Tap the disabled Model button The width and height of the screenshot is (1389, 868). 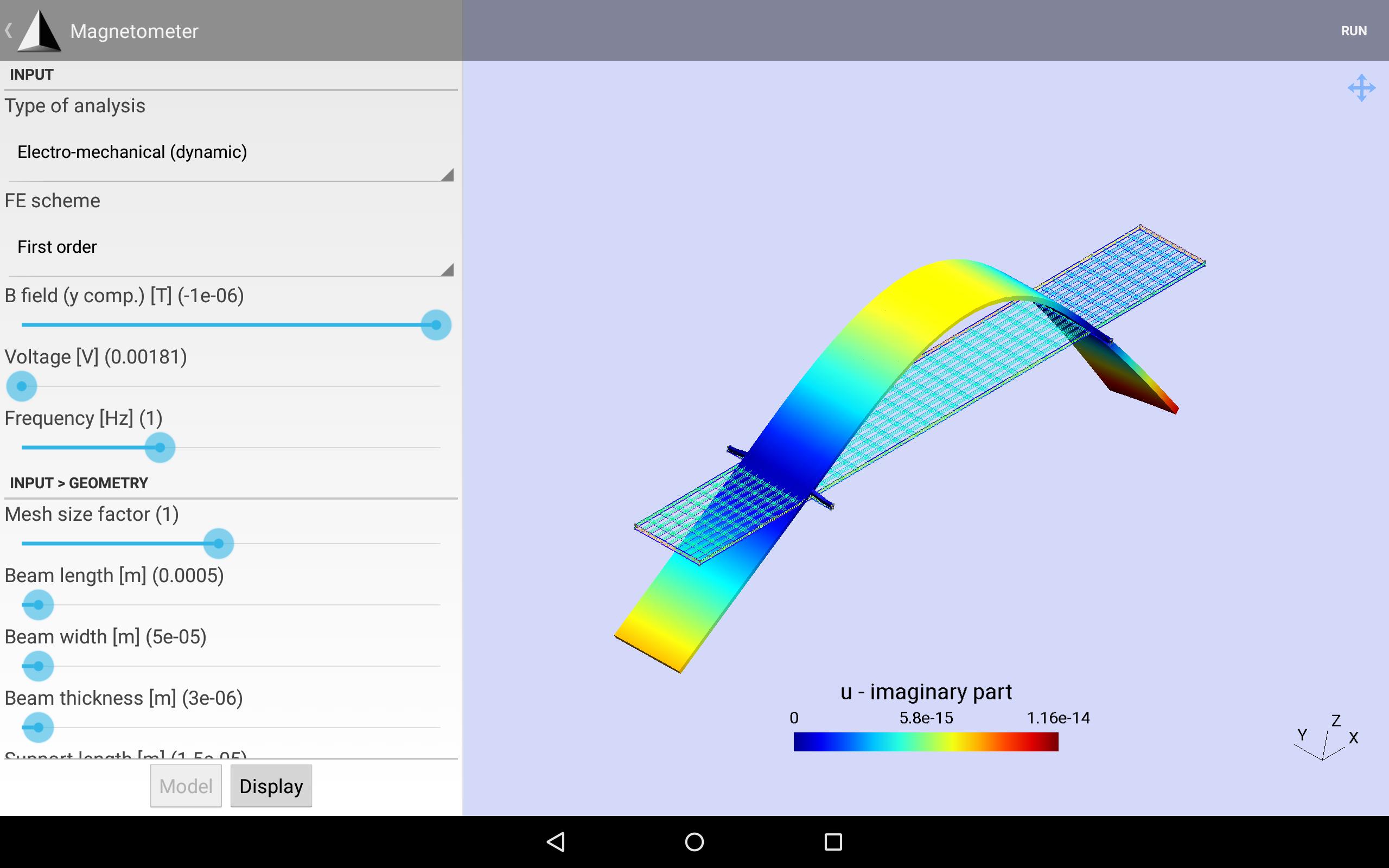tap(186, 786)
